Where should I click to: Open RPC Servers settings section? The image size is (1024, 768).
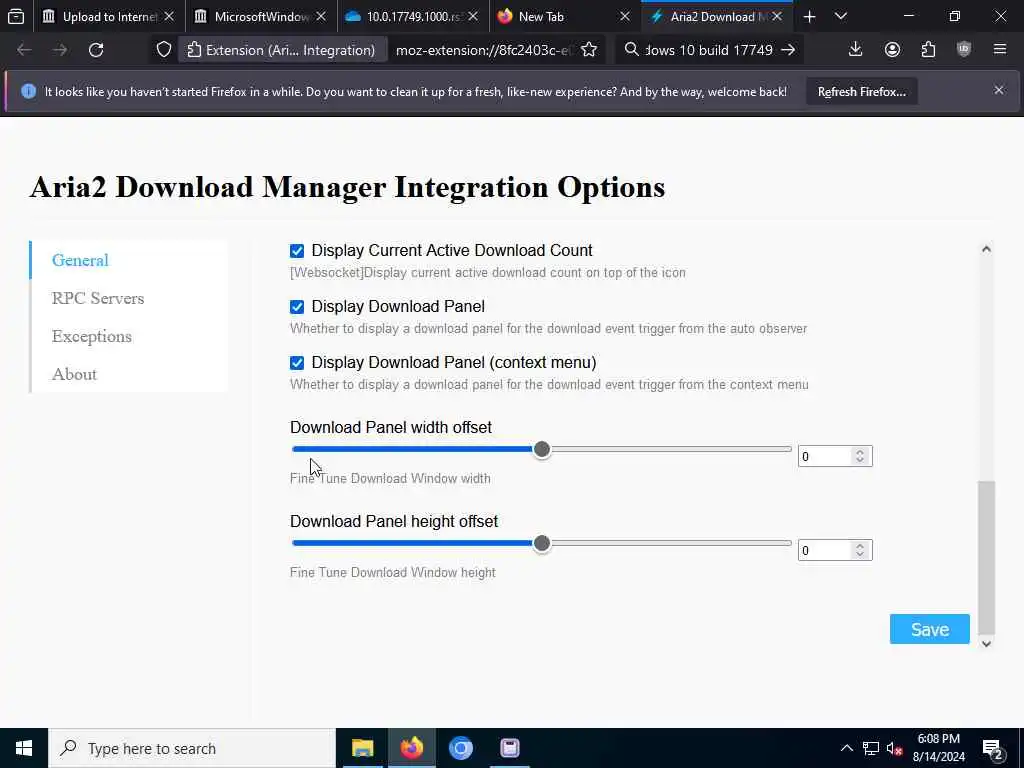98,298
